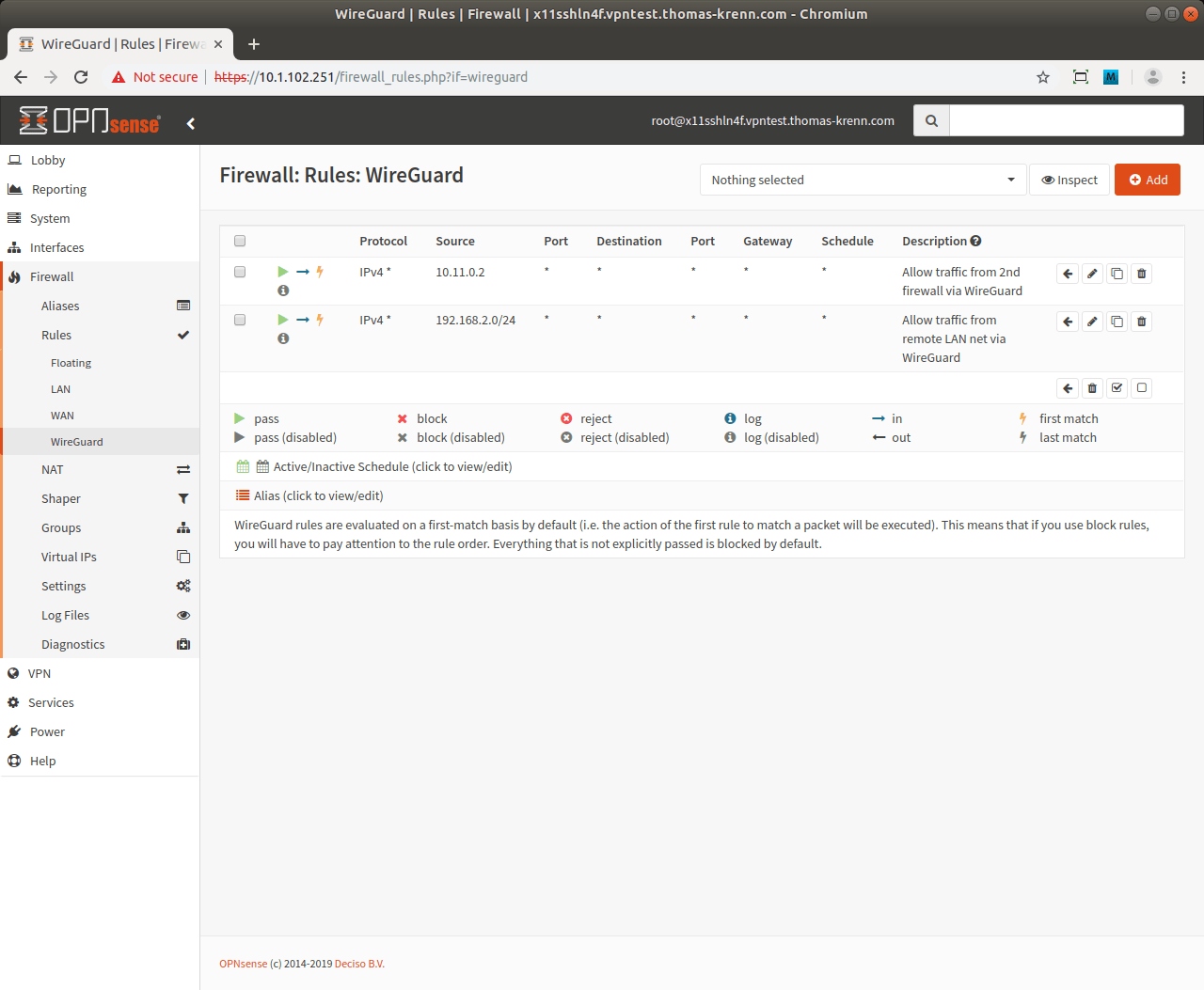Click the green pass icon of the 10.11.0.2 rule
The width and height of the screenshot is (1204, 990).
point(282,272)
